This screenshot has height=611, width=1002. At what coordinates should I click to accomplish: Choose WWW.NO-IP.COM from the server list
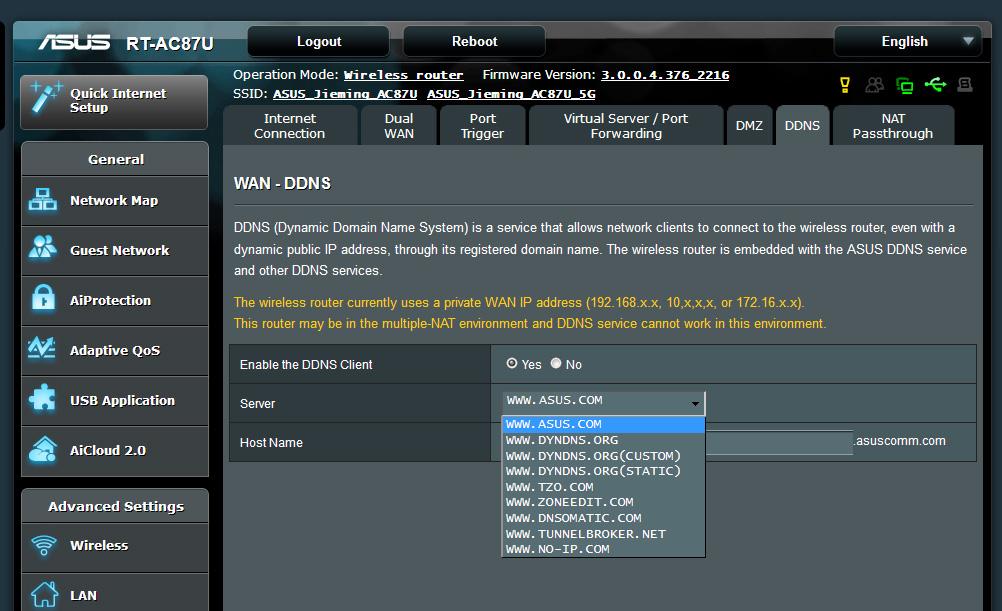604,549
